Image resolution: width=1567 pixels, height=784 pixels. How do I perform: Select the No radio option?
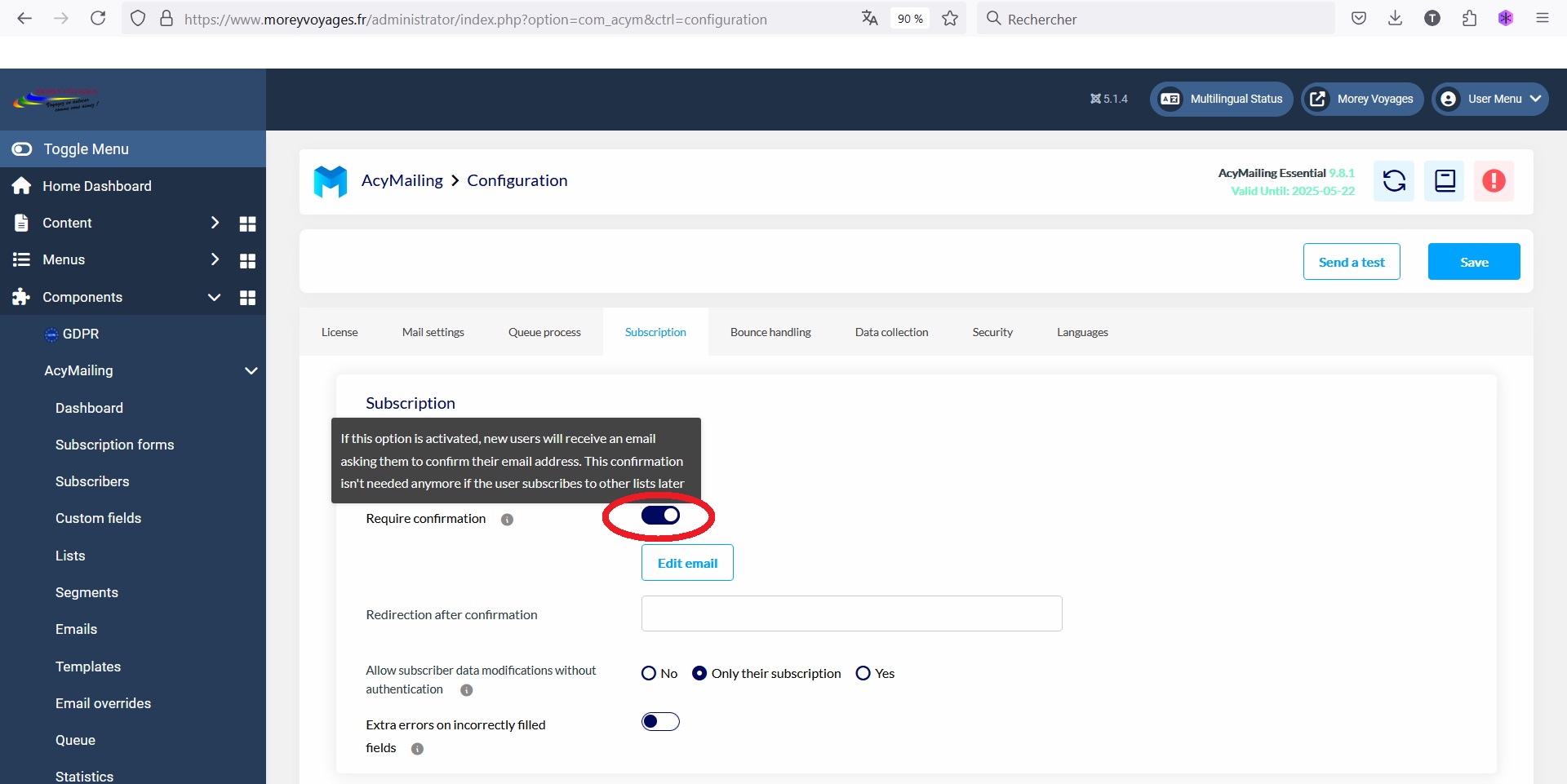(649, 673)
